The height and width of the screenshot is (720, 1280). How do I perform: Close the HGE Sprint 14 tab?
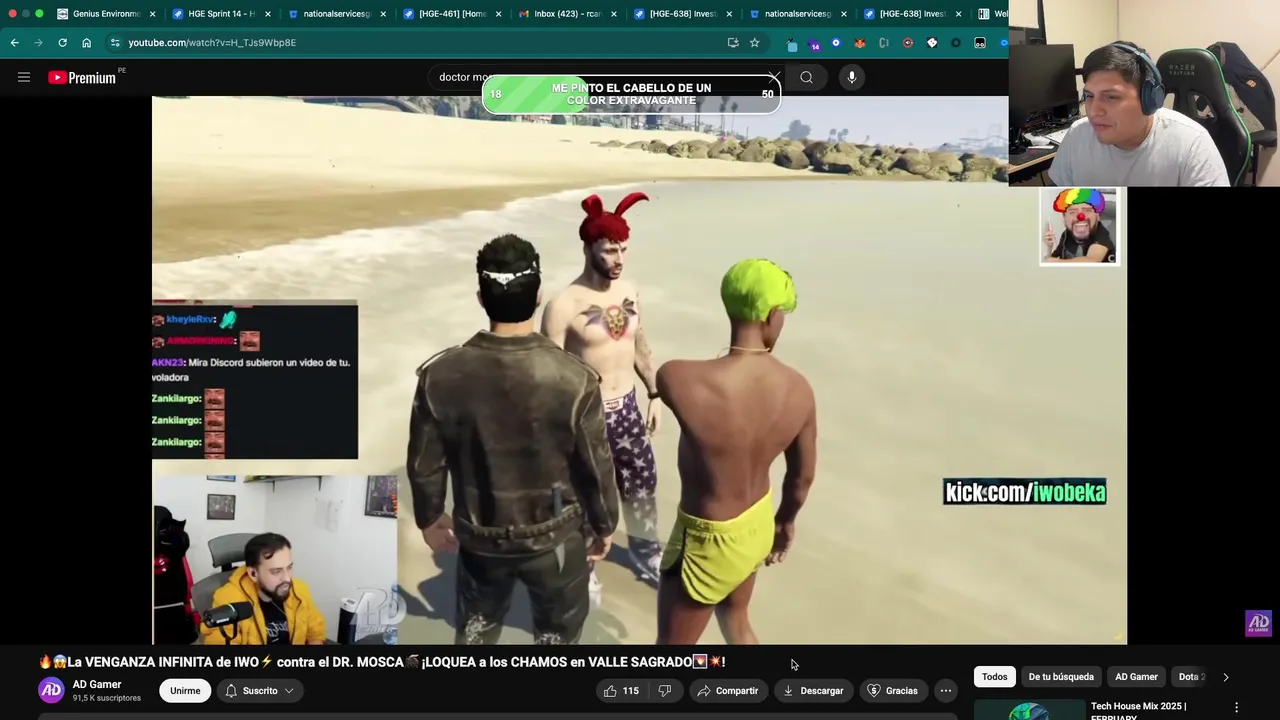[268, 14]
